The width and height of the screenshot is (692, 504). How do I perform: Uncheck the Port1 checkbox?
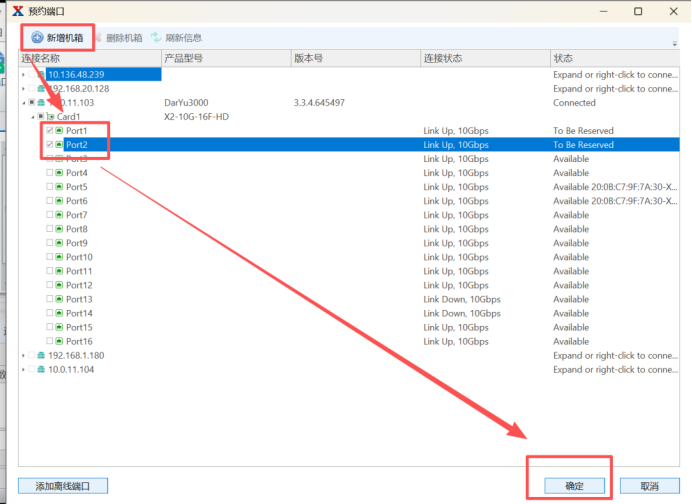click(50, 131)
